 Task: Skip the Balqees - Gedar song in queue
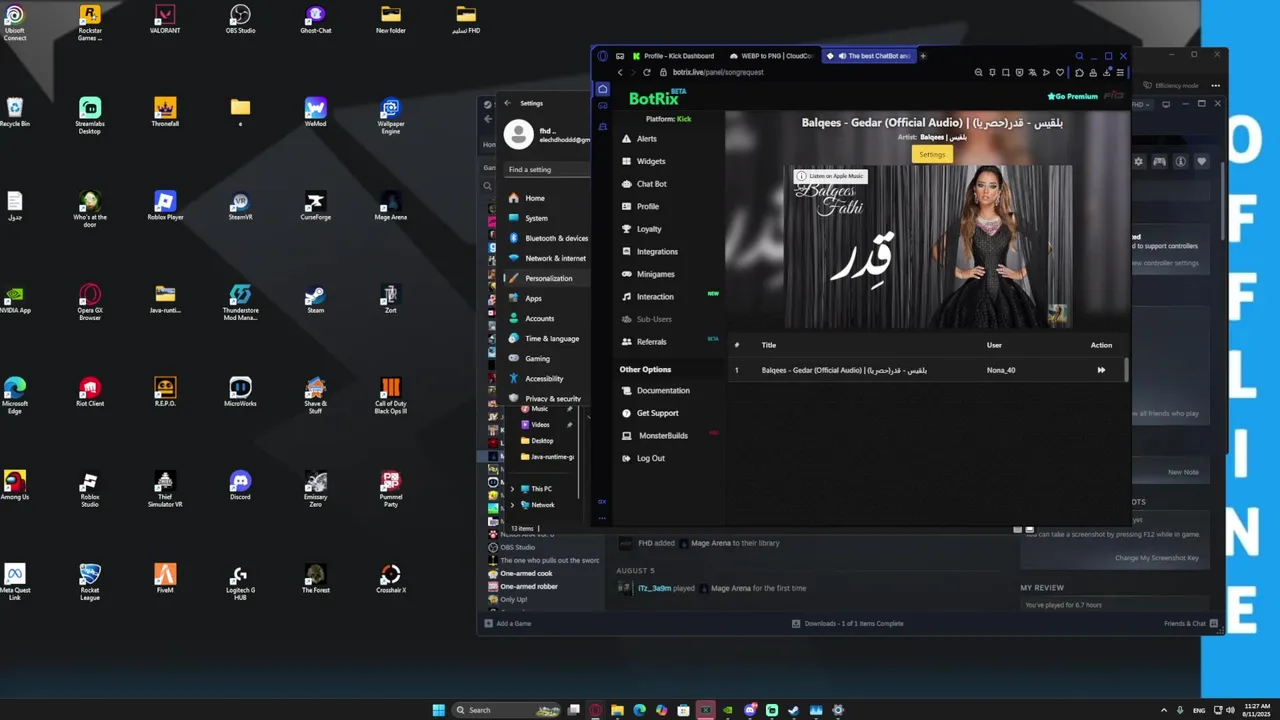point(1101,370)
